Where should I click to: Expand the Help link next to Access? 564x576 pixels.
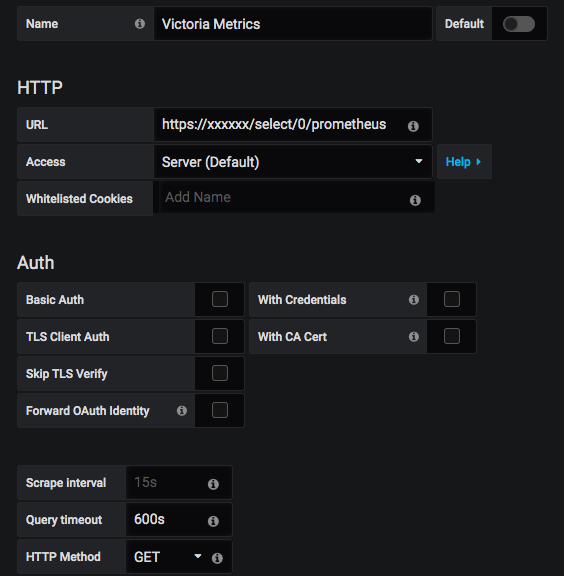pyautogui.click(x=464, y=162)
